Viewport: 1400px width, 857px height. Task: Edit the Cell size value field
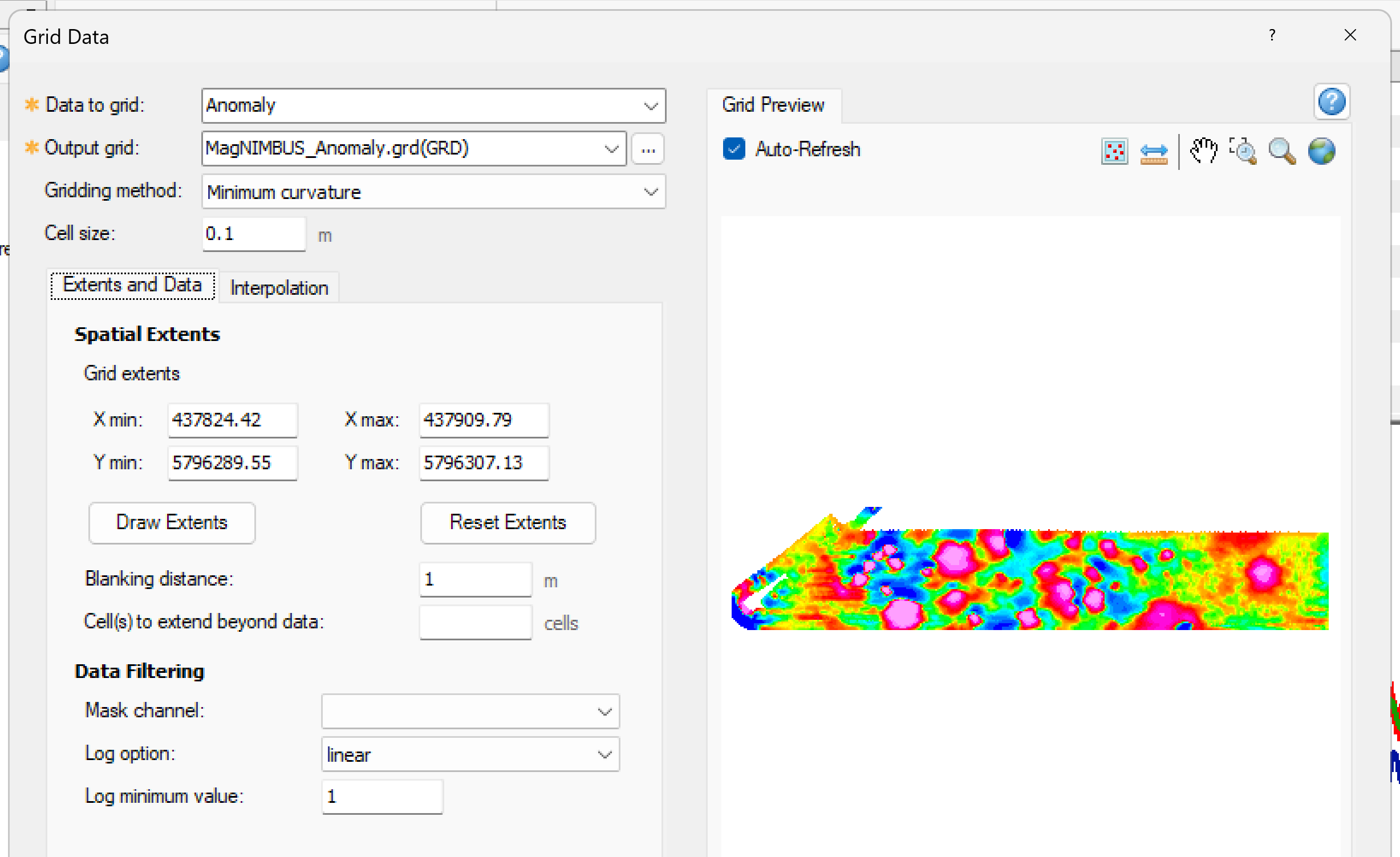click(253, 234)
